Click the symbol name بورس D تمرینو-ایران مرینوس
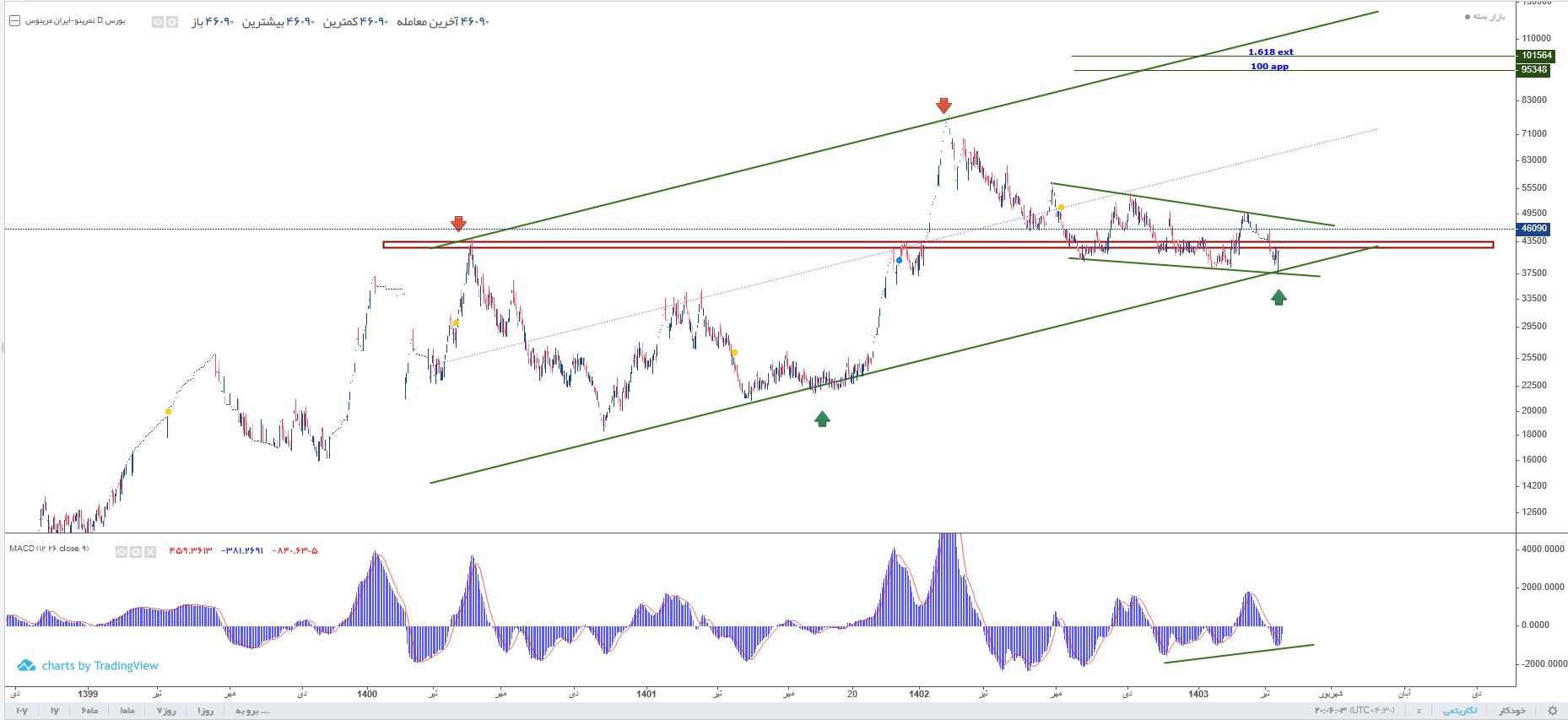This screenshot has height=720, width=1568. point(75,20)
